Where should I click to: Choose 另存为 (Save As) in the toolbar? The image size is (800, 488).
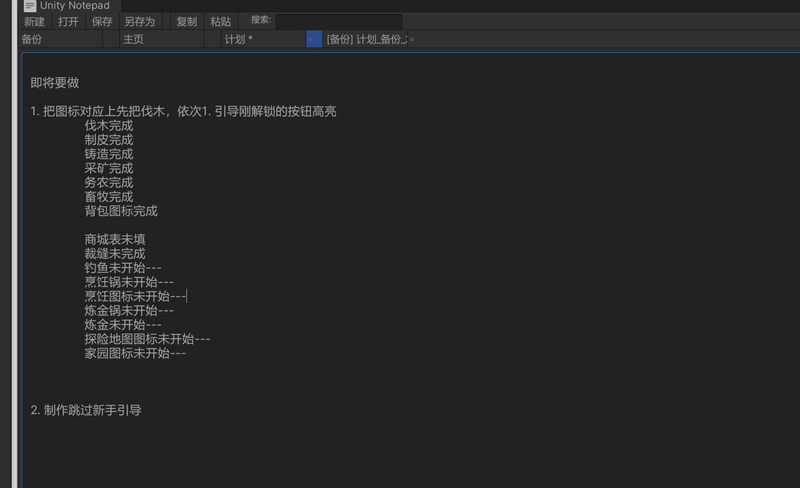pos(139,21)
